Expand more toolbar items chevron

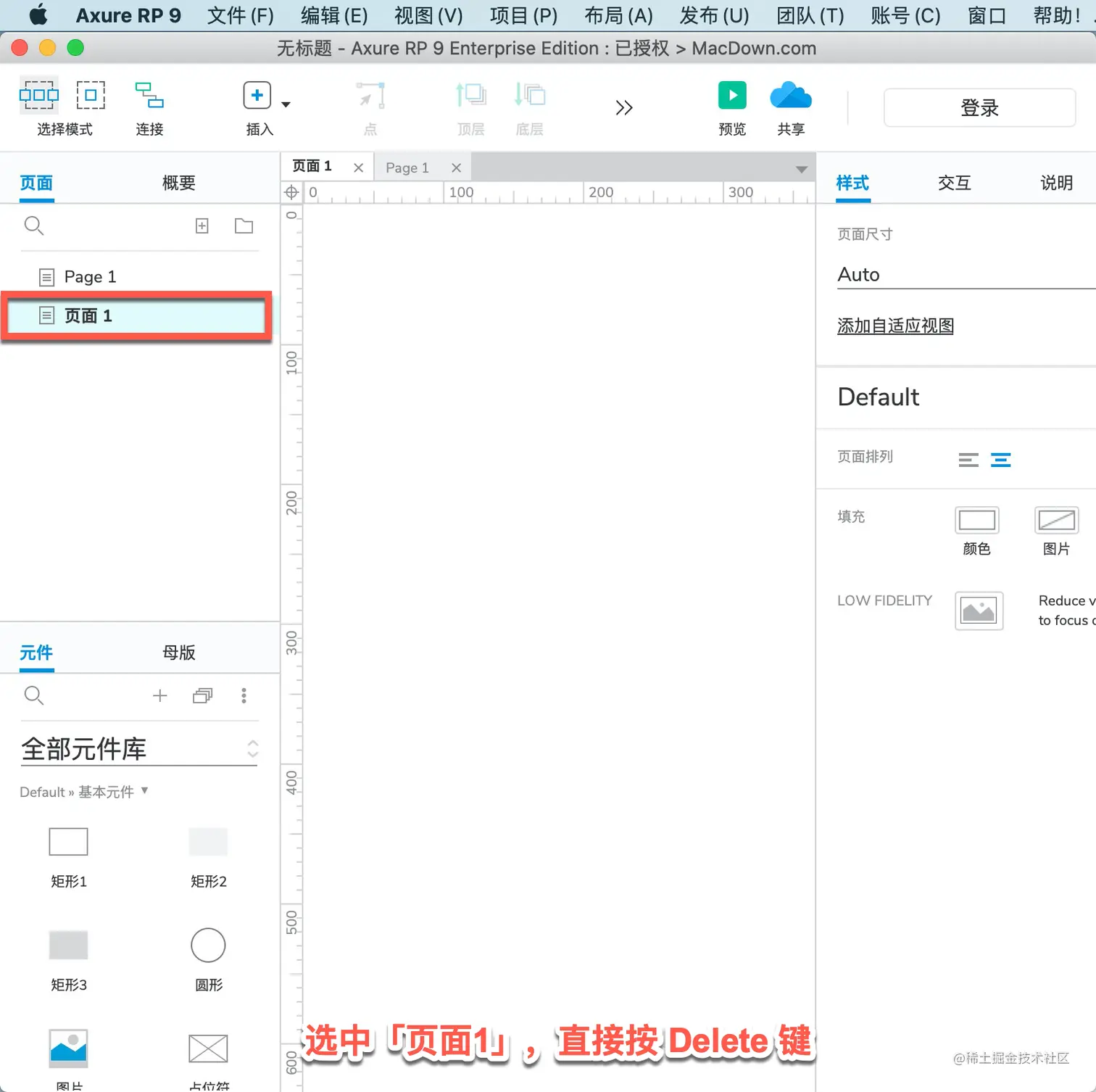(623, 108)
